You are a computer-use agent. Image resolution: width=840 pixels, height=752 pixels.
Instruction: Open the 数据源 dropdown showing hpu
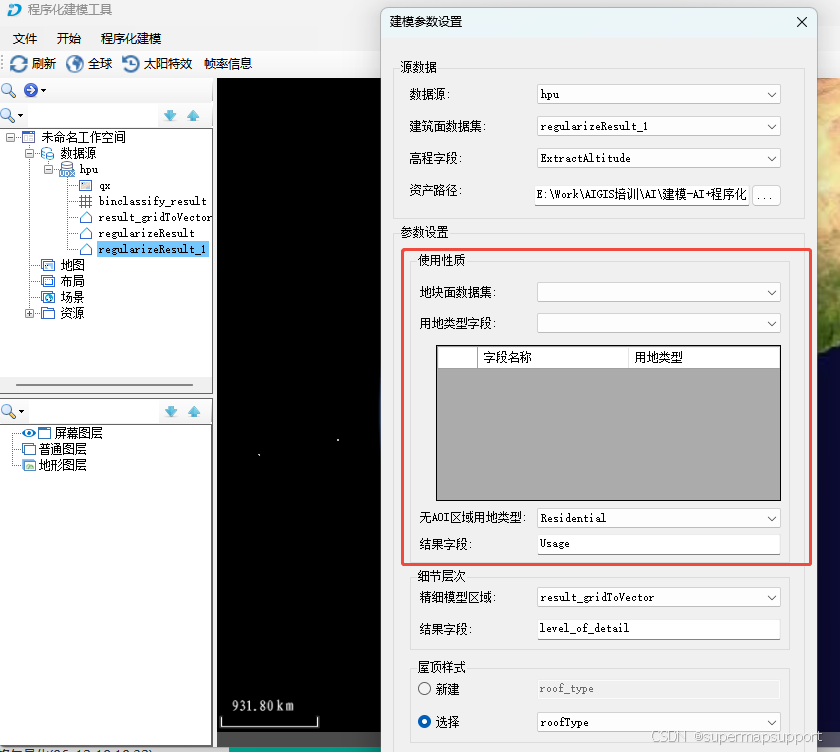click(x=772, y=94)
